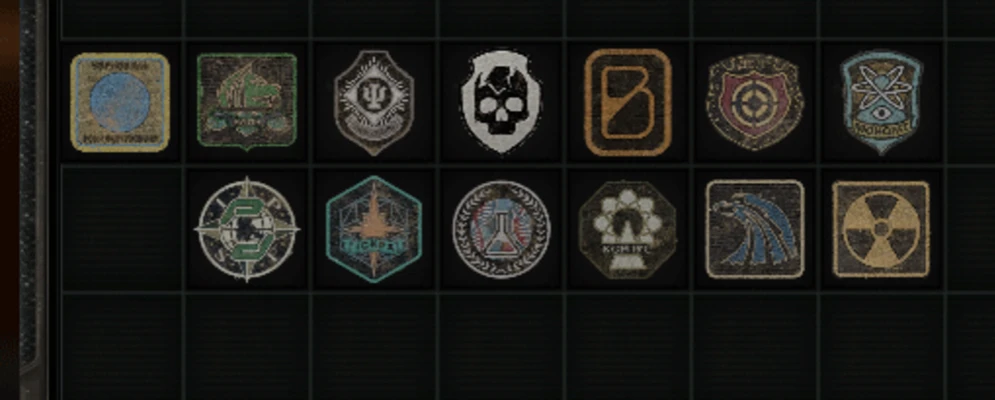Choose the blue winged bird patch
Screen dimensions: 995x400
755,229
